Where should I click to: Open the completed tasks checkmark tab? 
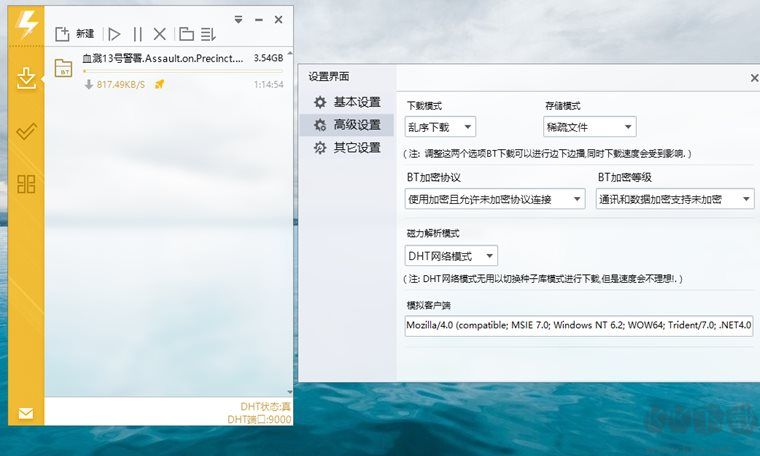pyautogui.click(x=26, y=131)
